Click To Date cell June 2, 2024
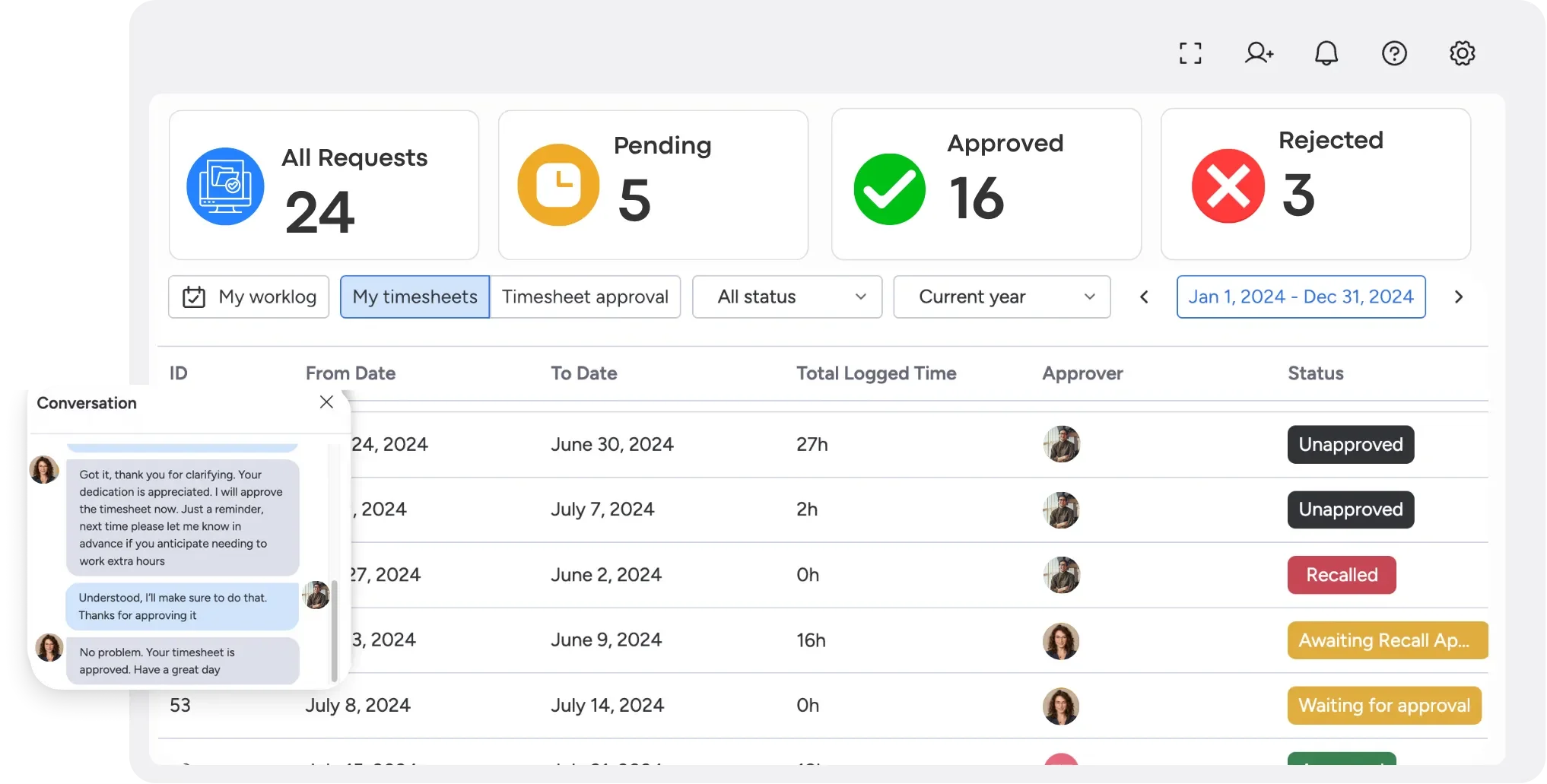Viewport: 1547px width, 784px height. [606, 575]
